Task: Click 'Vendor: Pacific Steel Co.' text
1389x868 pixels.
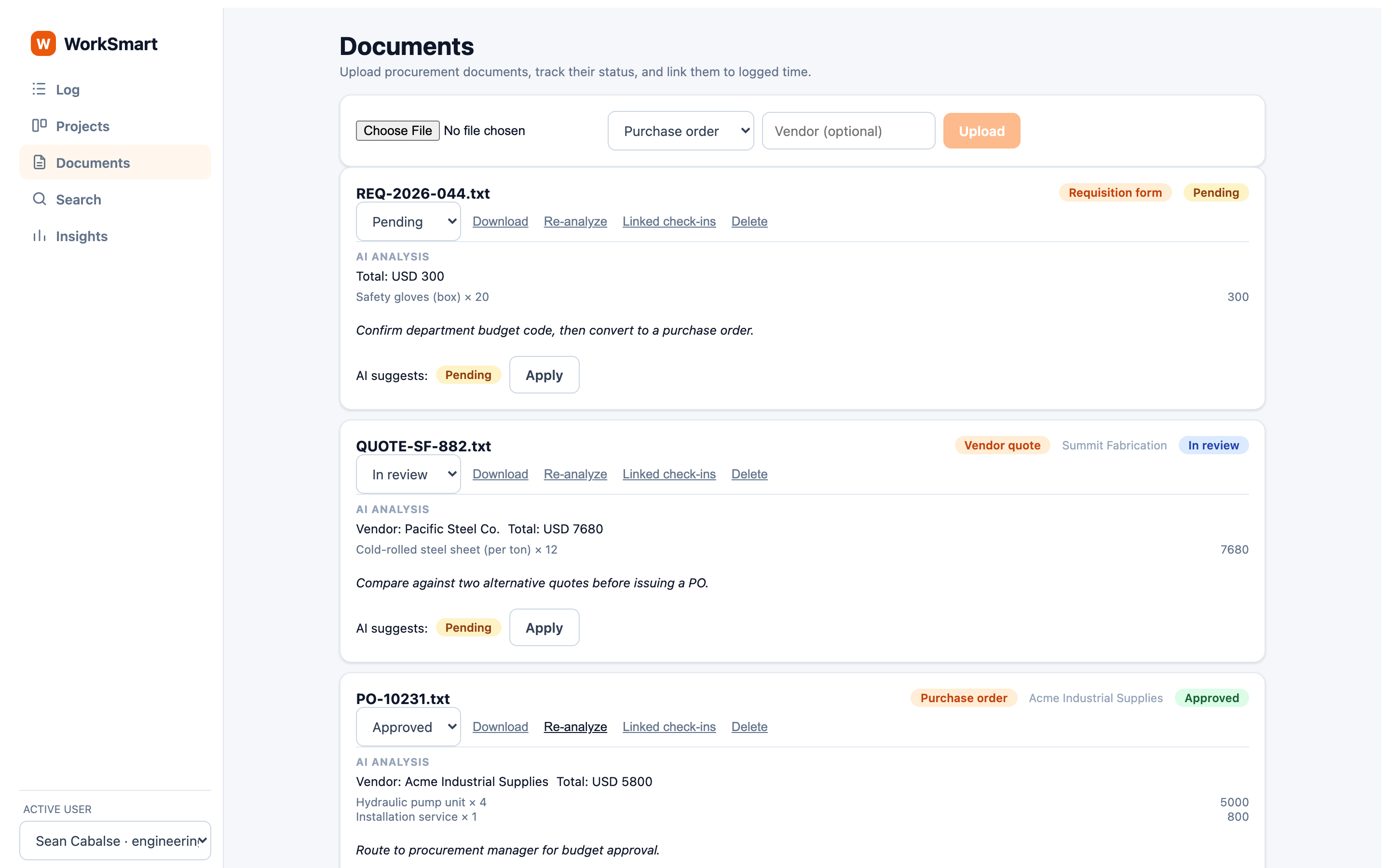Action: (428, 529)
